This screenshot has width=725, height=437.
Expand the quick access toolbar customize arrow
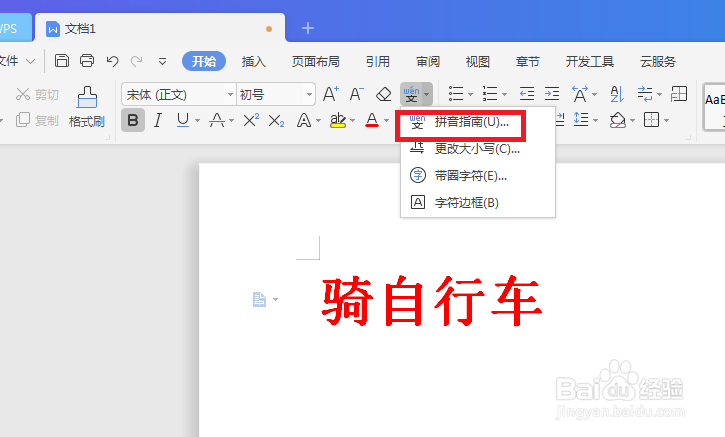click(162, 61)
